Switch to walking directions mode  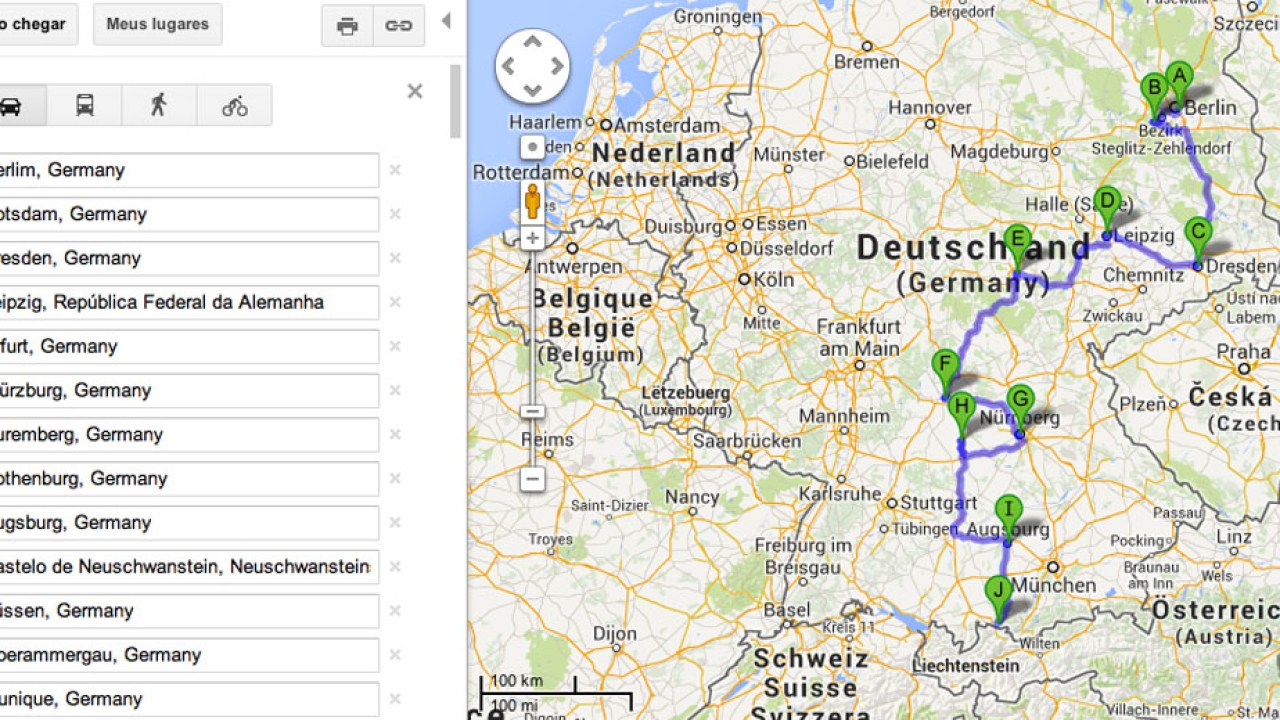click(159, 105)
